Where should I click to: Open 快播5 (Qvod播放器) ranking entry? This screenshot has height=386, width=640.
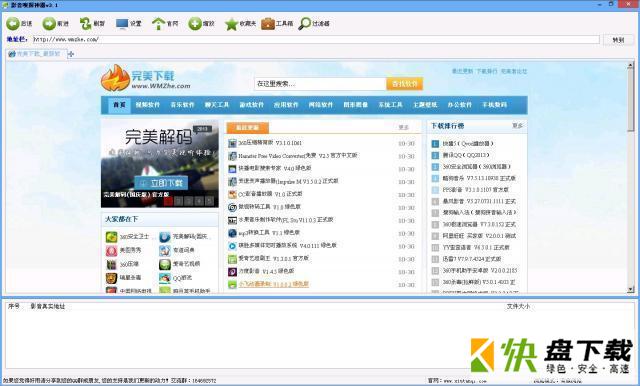(x=468, y=144)
